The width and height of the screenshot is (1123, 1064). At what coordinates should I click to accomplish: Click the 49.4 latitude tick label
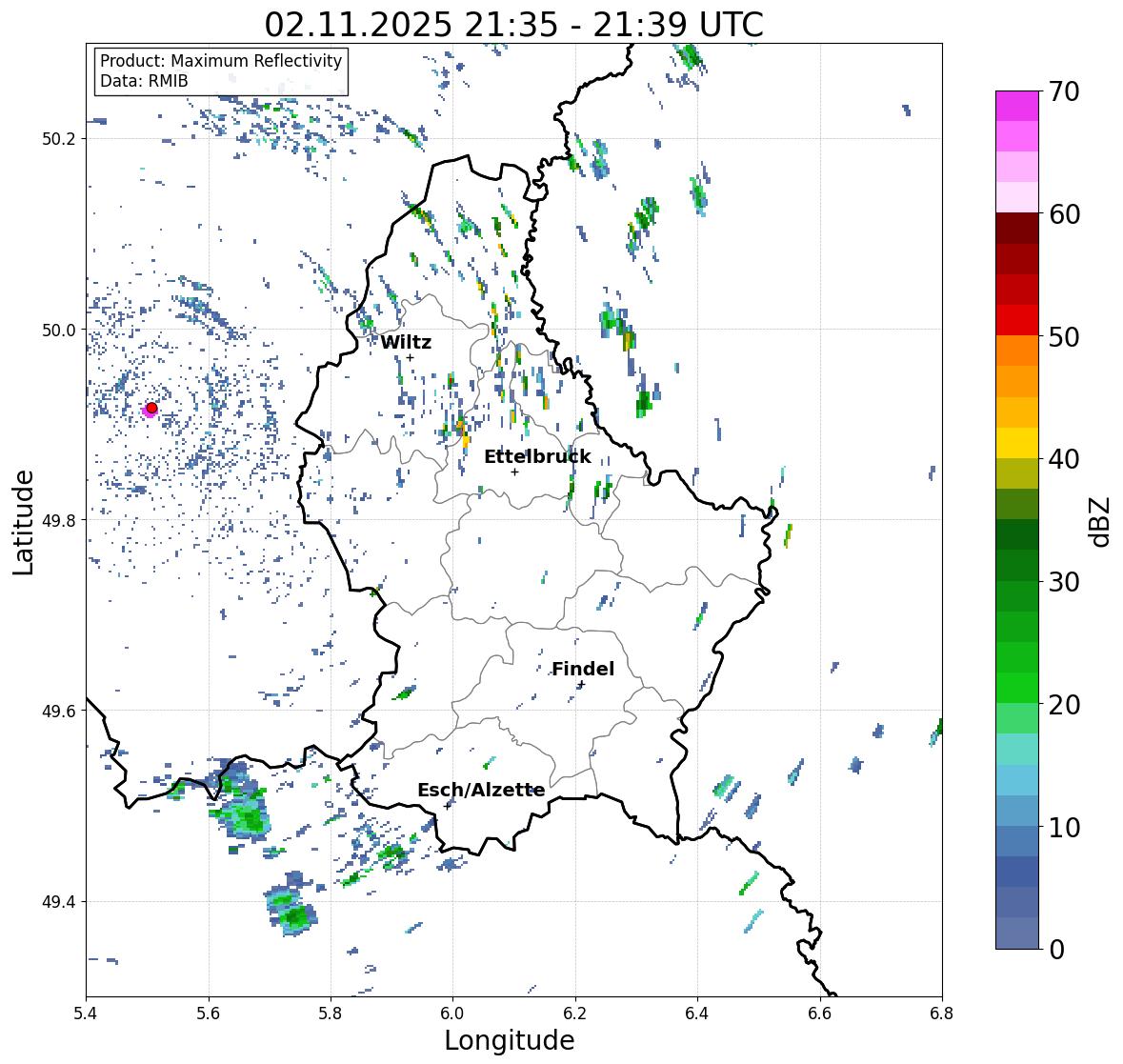[59, 902]
